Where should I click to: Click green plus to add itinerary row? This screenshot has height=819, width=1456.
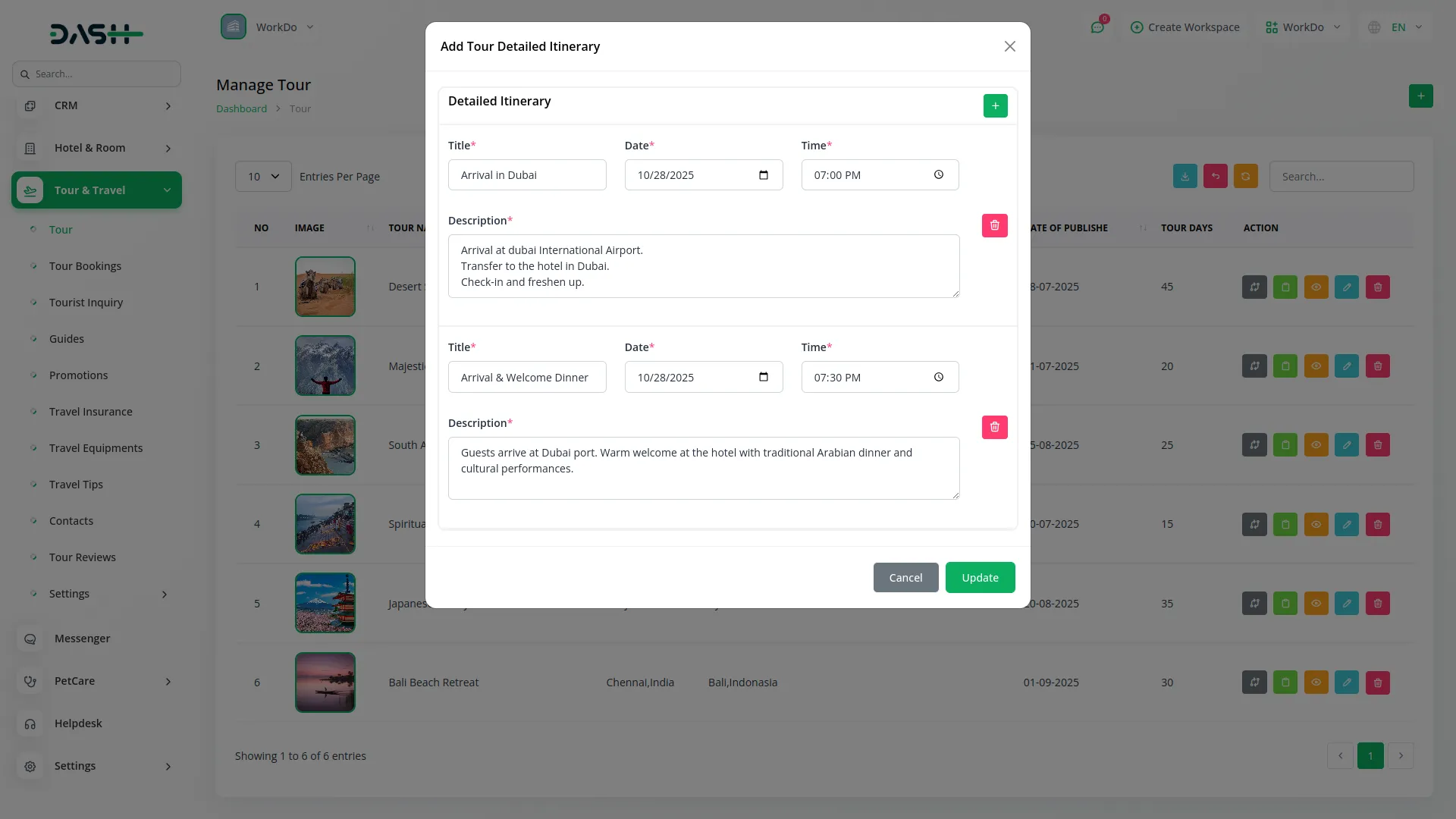(995, 105)
